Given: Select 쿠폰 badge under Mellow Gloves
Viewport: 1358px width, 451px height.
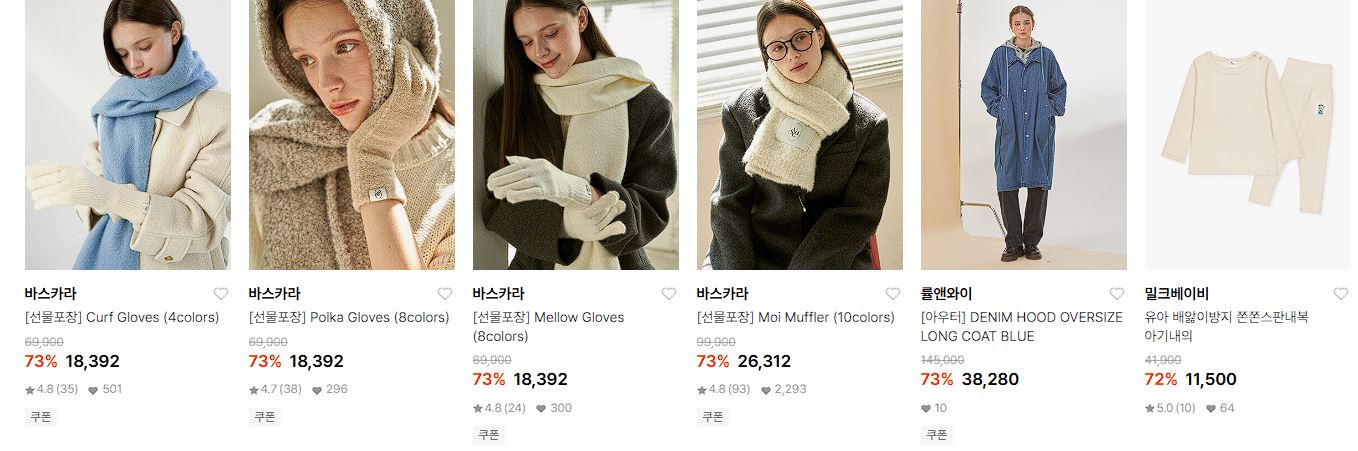Looking at the screenshot, I should (489, 435).
